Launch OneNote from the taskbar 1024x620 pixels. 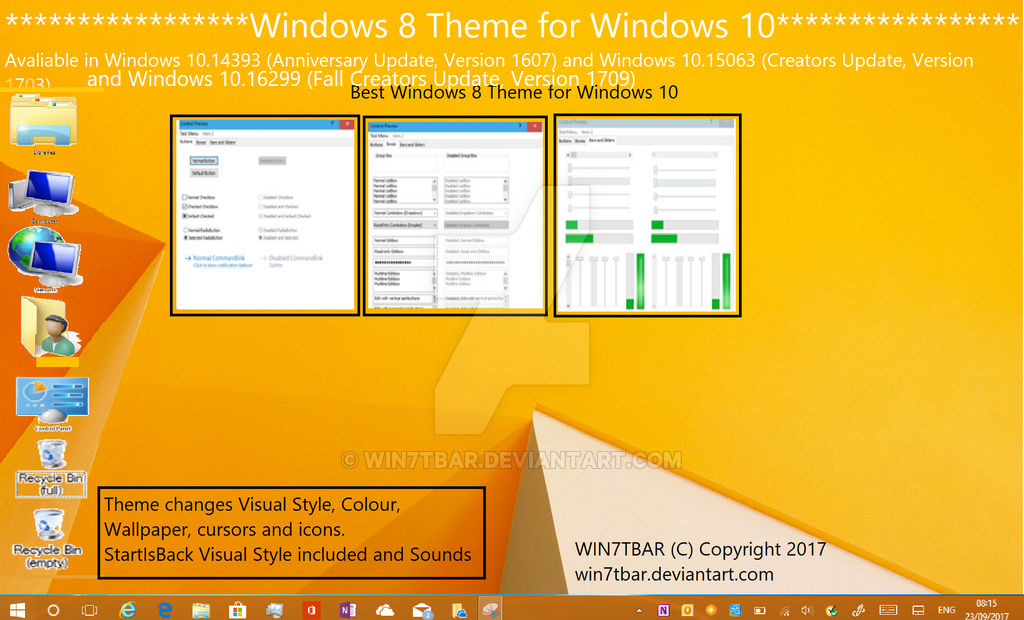click(x=348, y=610)
